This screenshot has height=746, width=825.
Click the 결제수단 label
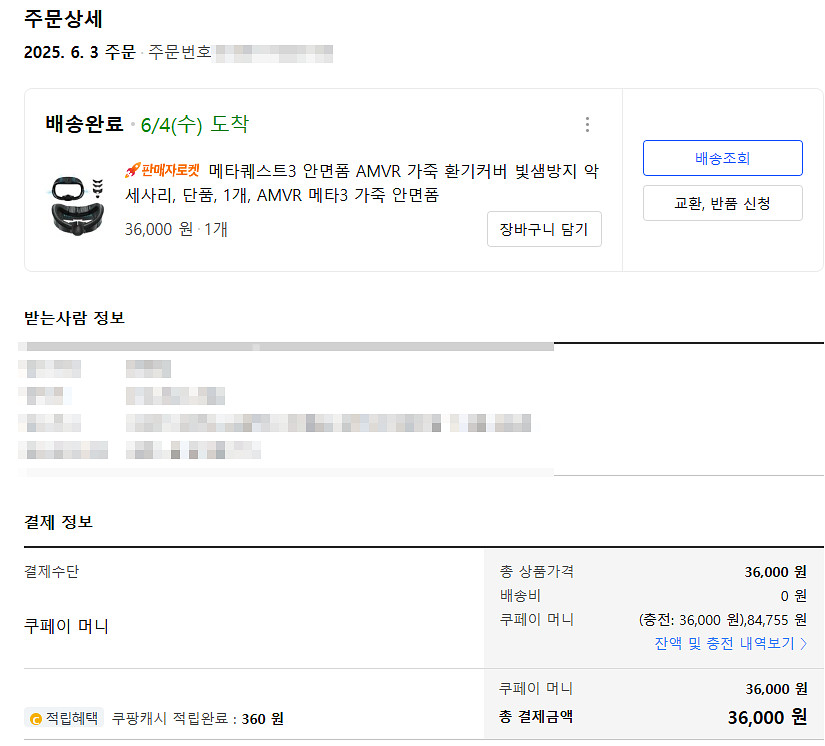(51, 572)
